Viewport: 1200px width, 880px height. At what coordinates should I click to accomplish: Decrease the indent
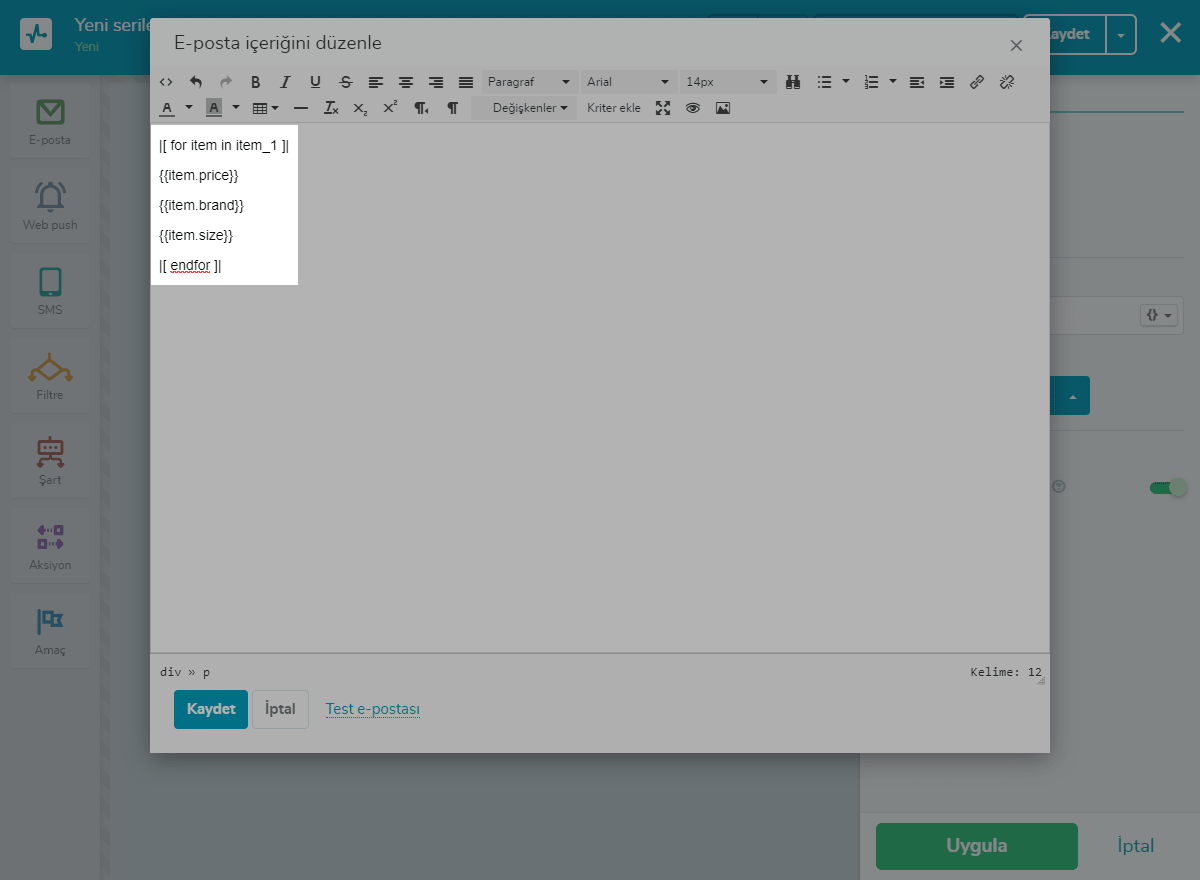917,82
